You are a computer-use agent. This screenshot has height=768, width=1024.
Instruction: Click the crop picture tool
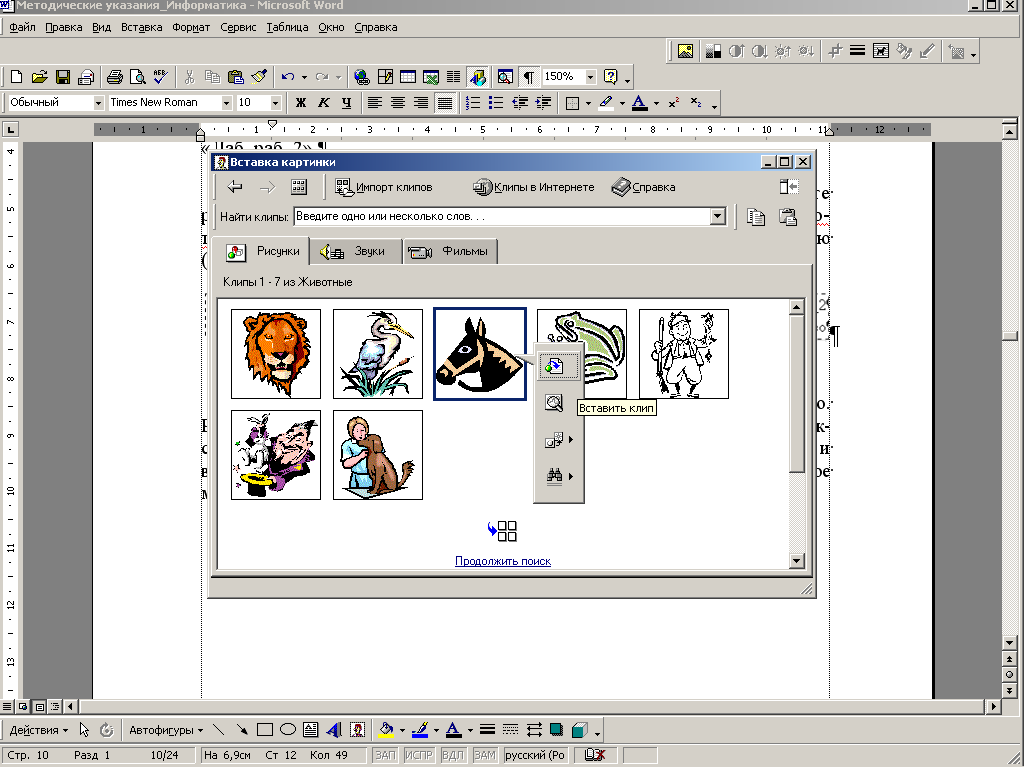835,51
